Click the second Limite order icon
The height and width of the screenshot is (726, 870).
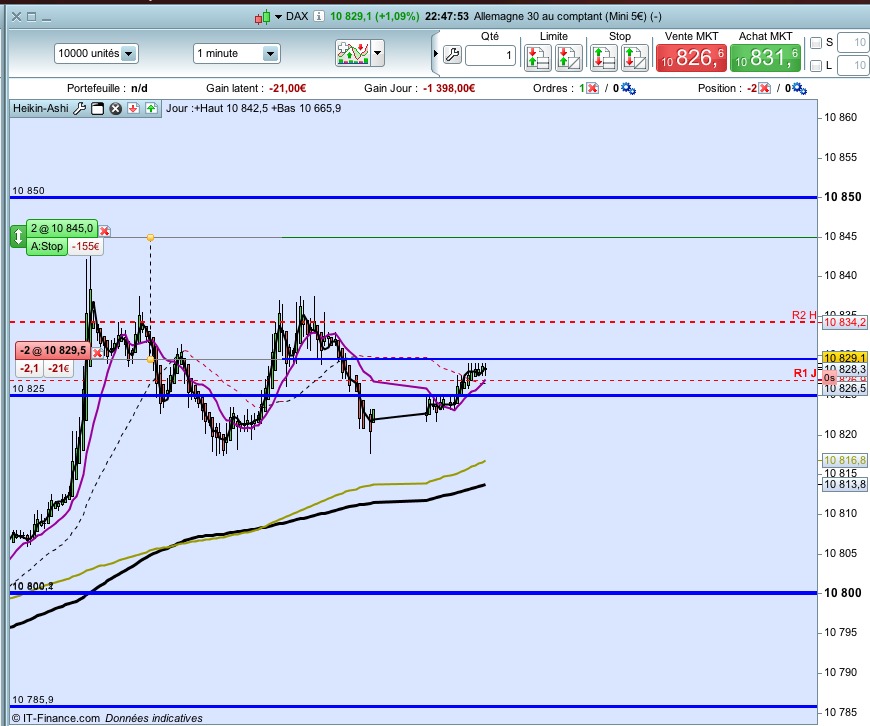tap(569, 58)
